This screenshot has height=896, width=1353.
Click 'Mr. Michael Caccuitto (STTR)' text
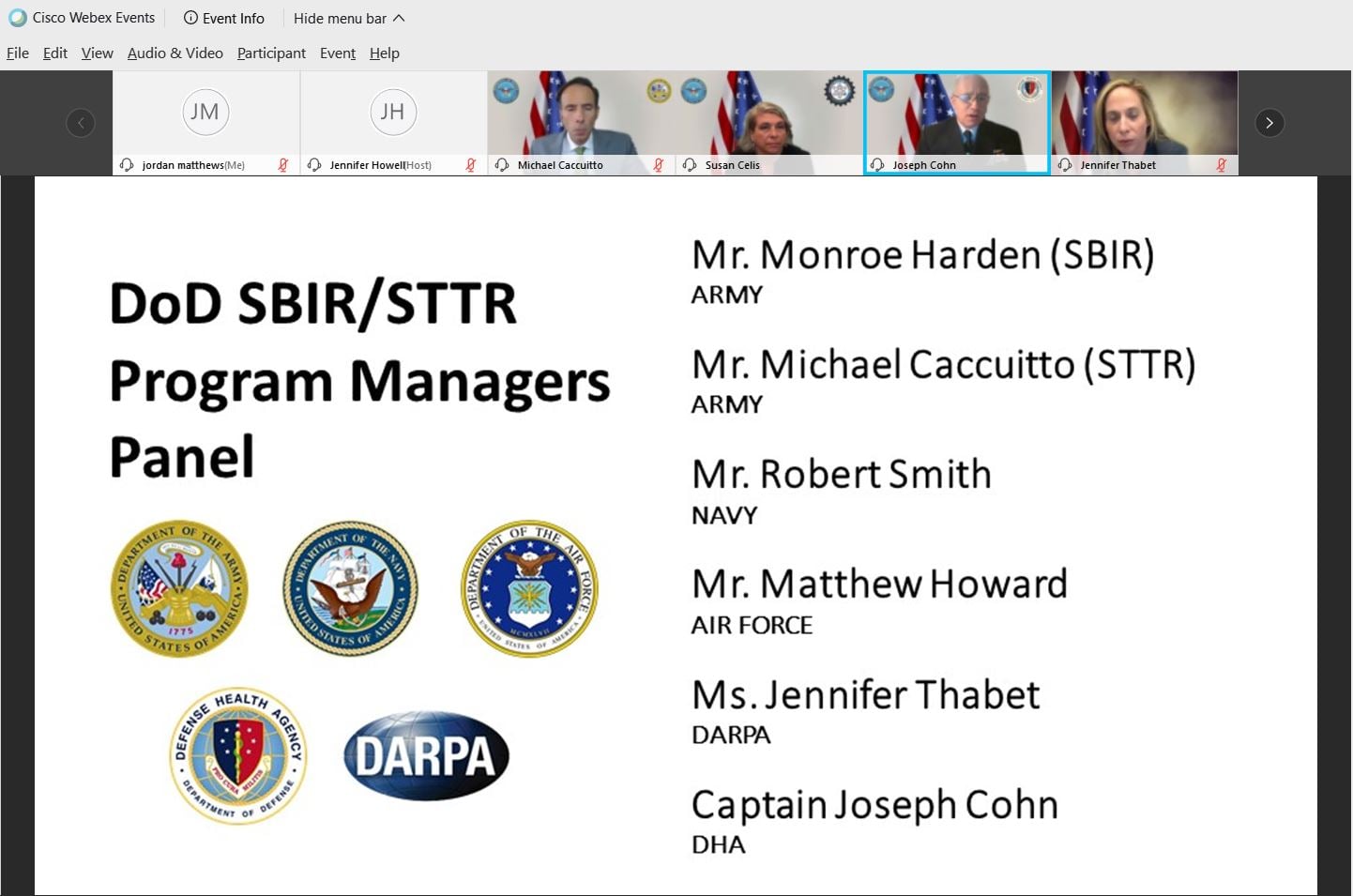click(x=943, y=365)
